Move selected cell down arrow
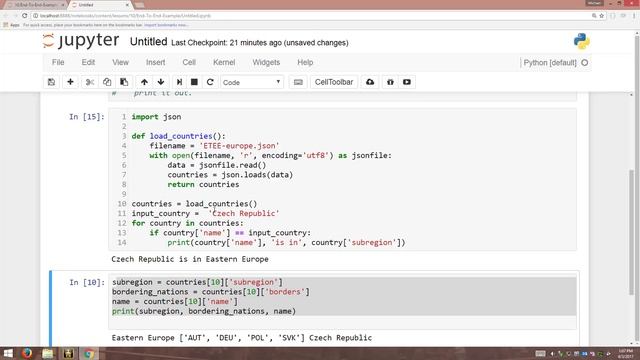640x360 pixels. point(161,82)
